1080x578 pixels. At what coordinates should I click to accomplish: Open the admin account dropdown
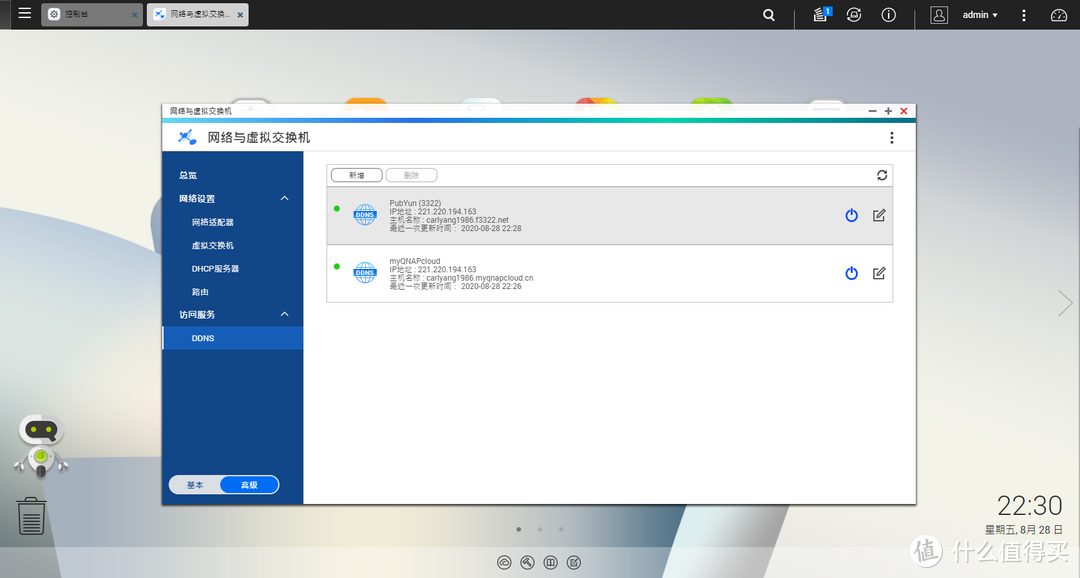979,14
